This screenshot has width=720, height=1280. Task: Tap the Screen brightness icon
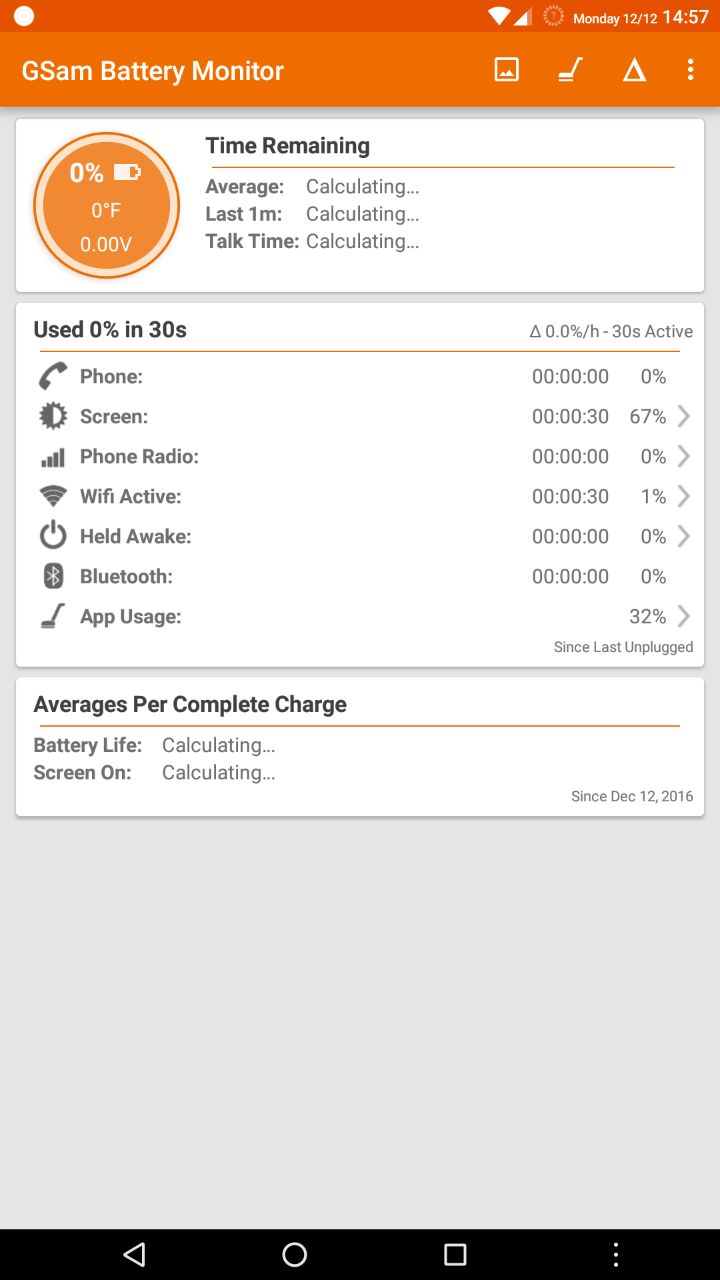(x=53, y=416)
